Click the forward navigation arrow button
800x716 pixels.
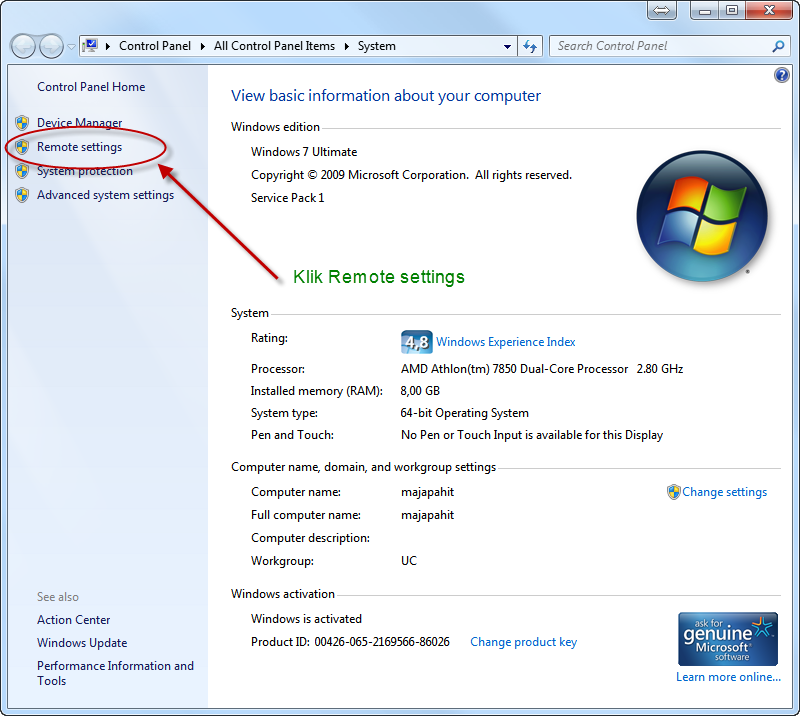50,46
